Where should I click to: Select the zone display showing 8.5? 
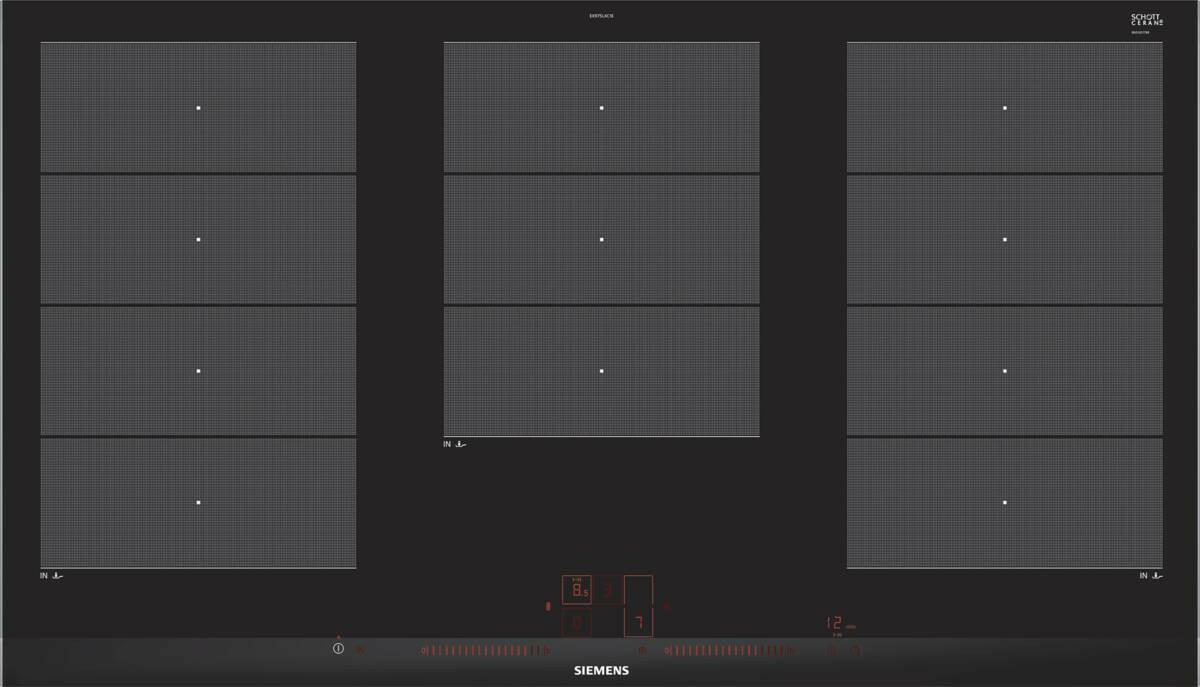coord(577,590)
